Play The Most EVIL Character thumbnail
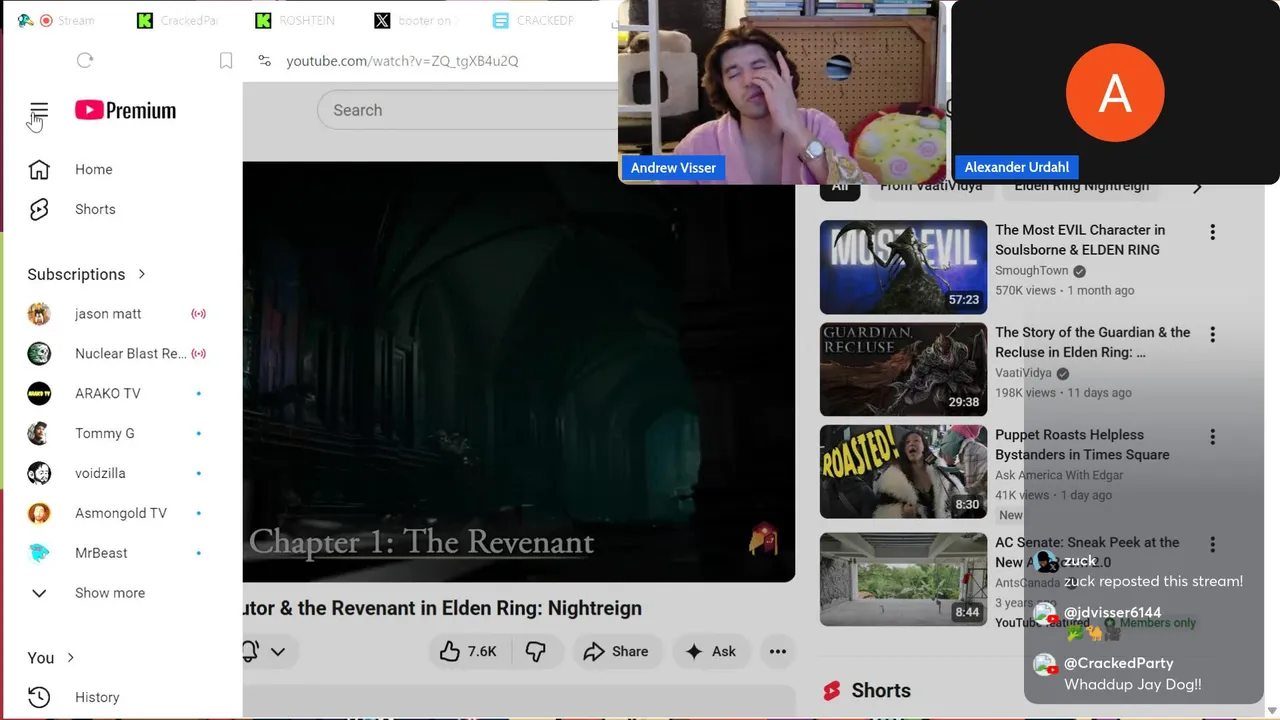 click(903, 267)
